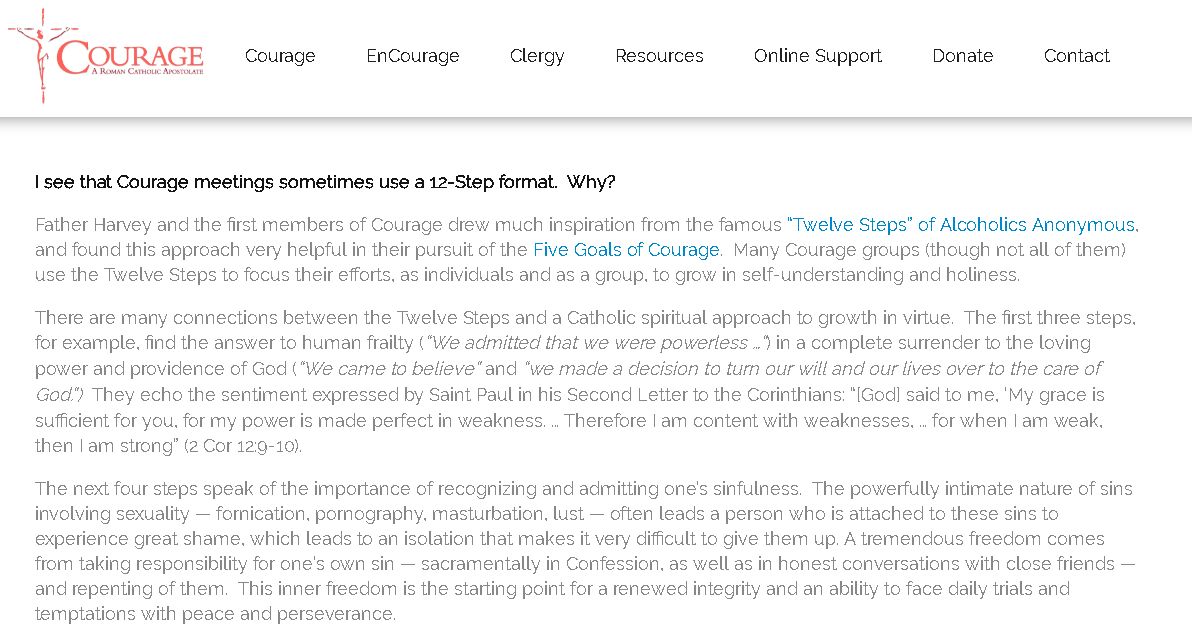This screenshot has width=1192, height=636.
Task: Open the Five Goals of Courage link
Action: click(626, 250)
